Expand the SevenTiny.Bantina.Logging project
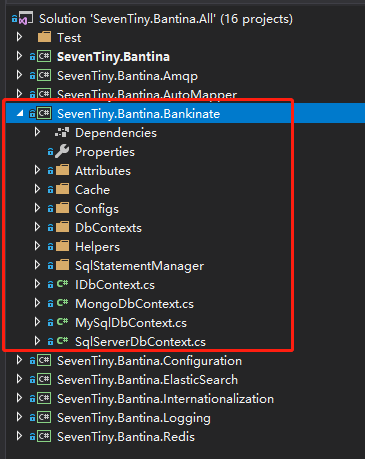This screenshot has width=365, height=459. click(19, 417)
